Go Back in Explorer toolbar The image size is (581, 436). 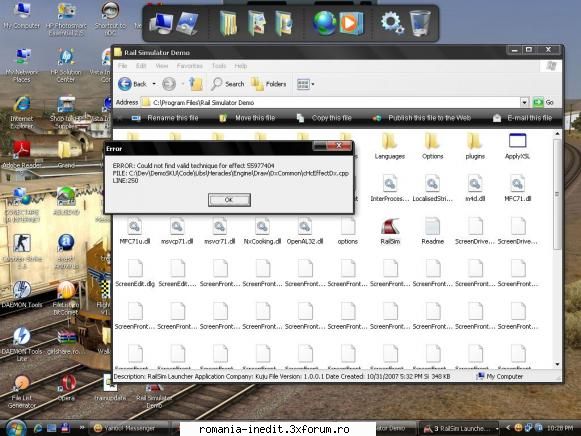point(132,84)
